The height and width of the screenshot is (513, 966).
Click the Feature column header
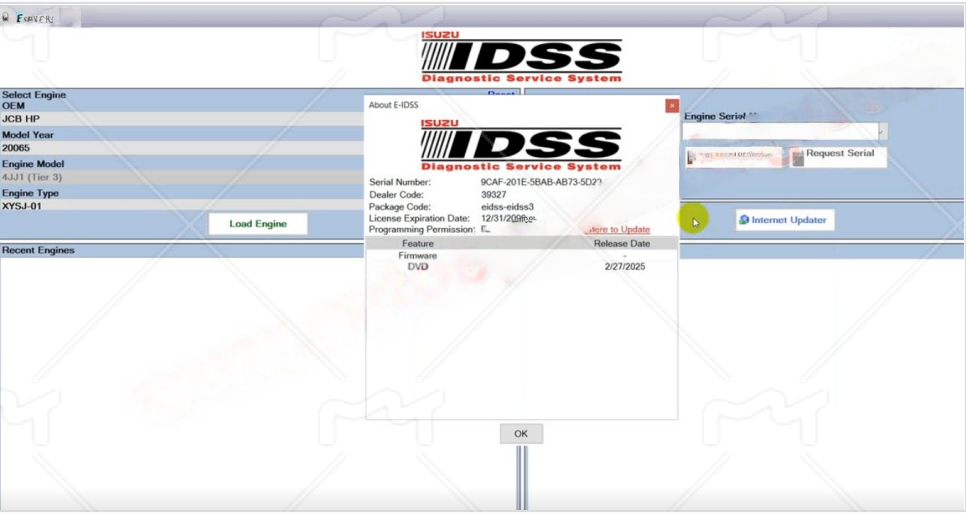pos(418,243)
